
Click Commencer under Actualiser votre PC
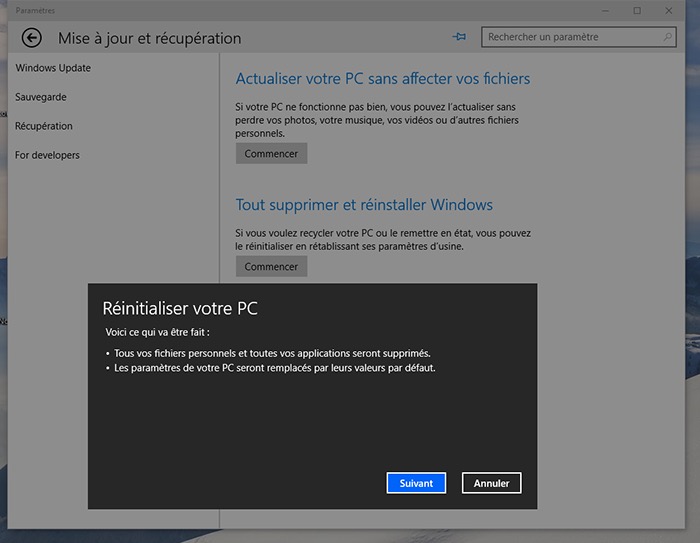271,154
